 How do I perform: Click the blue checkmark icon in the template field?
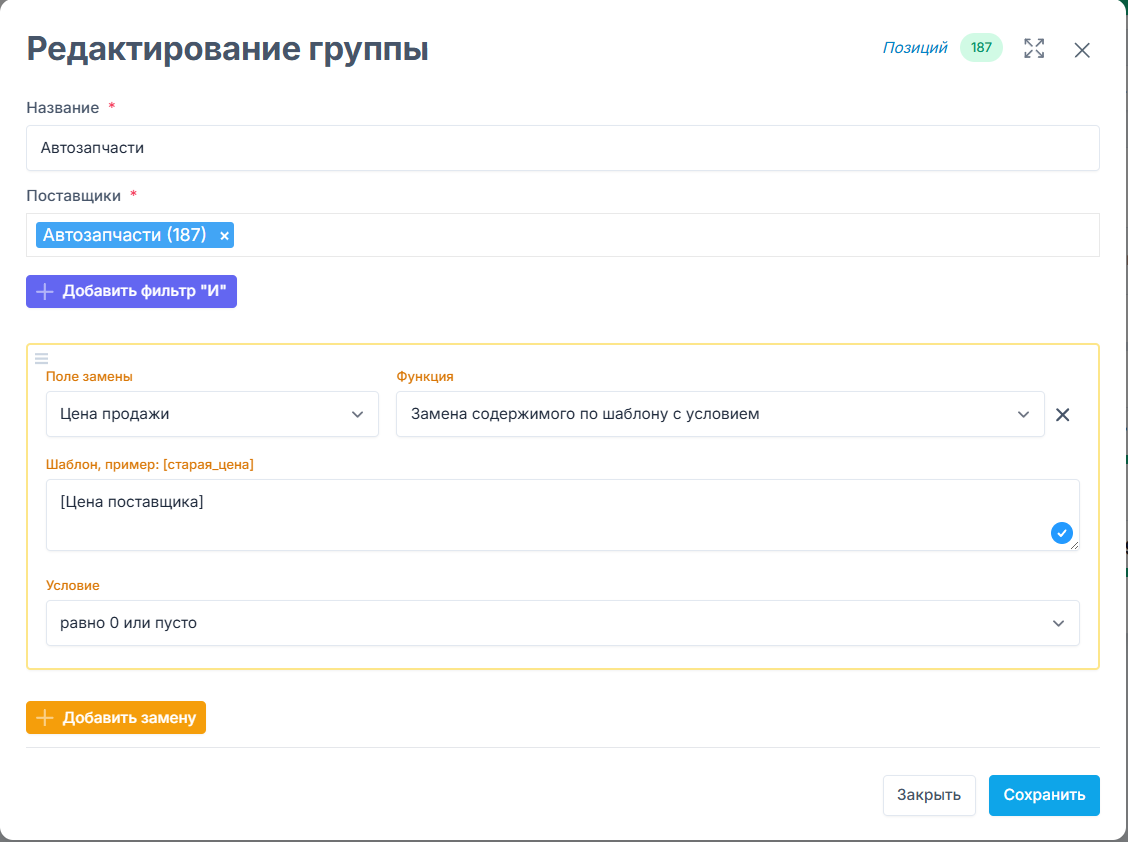[1062, 533]
